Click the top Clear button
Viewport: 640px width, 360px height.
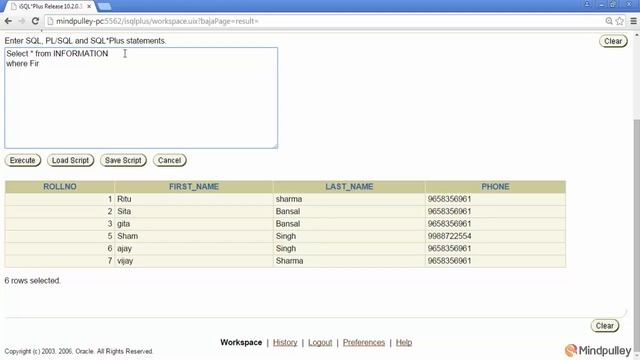613,41
